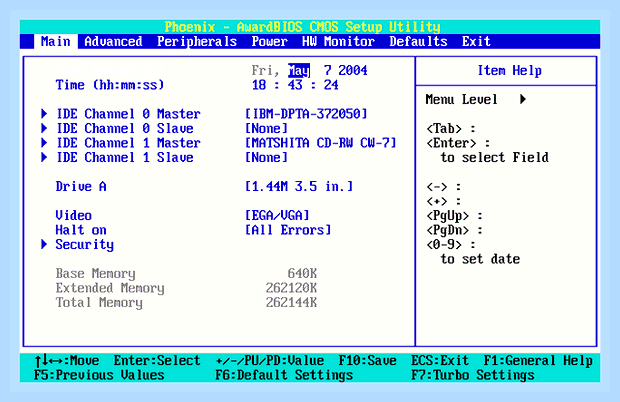Image resolution: width=620 pixels, height=402 pixels.
Task: Click the <0-9> help line
Action: [451, 245]
